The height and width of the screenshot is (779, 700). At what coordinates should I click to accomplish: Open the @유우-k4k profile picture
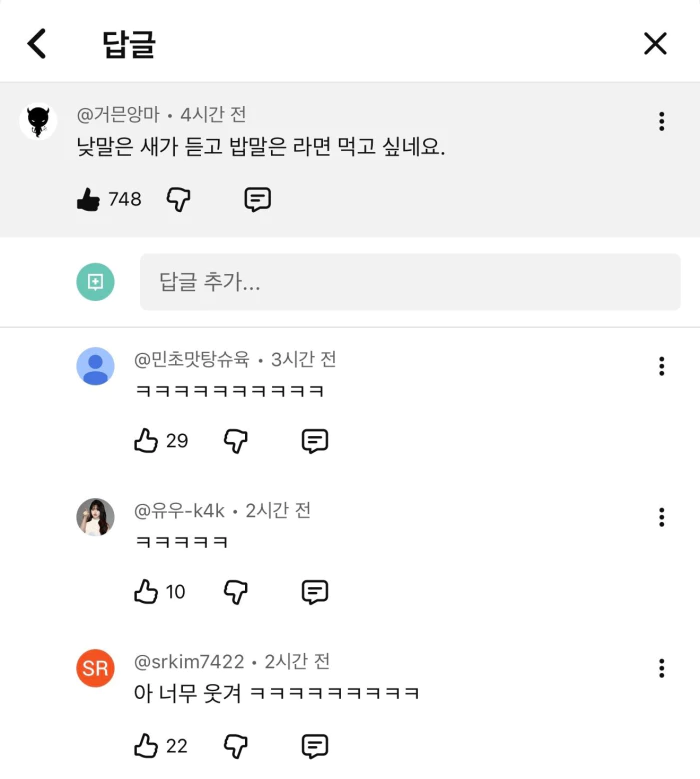pos(96,517)
